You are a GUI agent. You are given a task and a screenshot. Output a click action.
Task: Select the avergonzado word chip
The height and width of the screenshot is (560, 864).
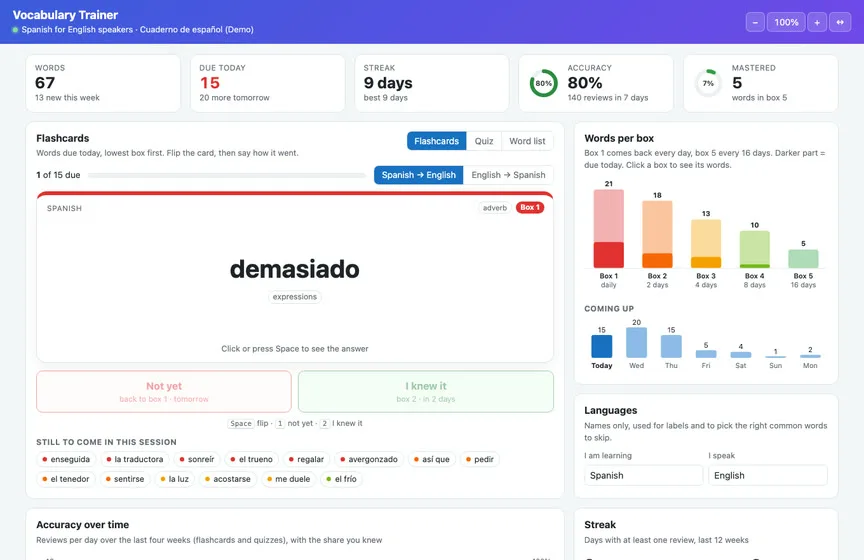pos(369,459)
